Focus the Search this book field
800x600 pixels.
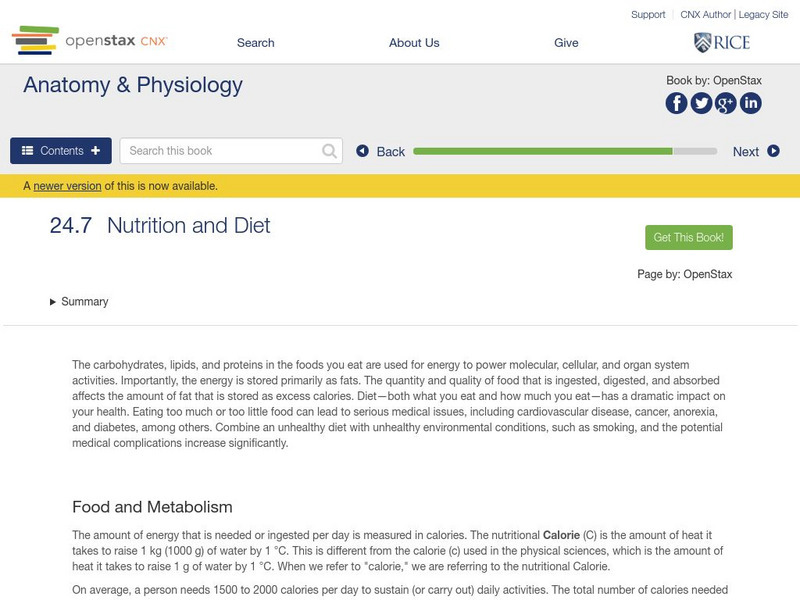coord(222,151)
